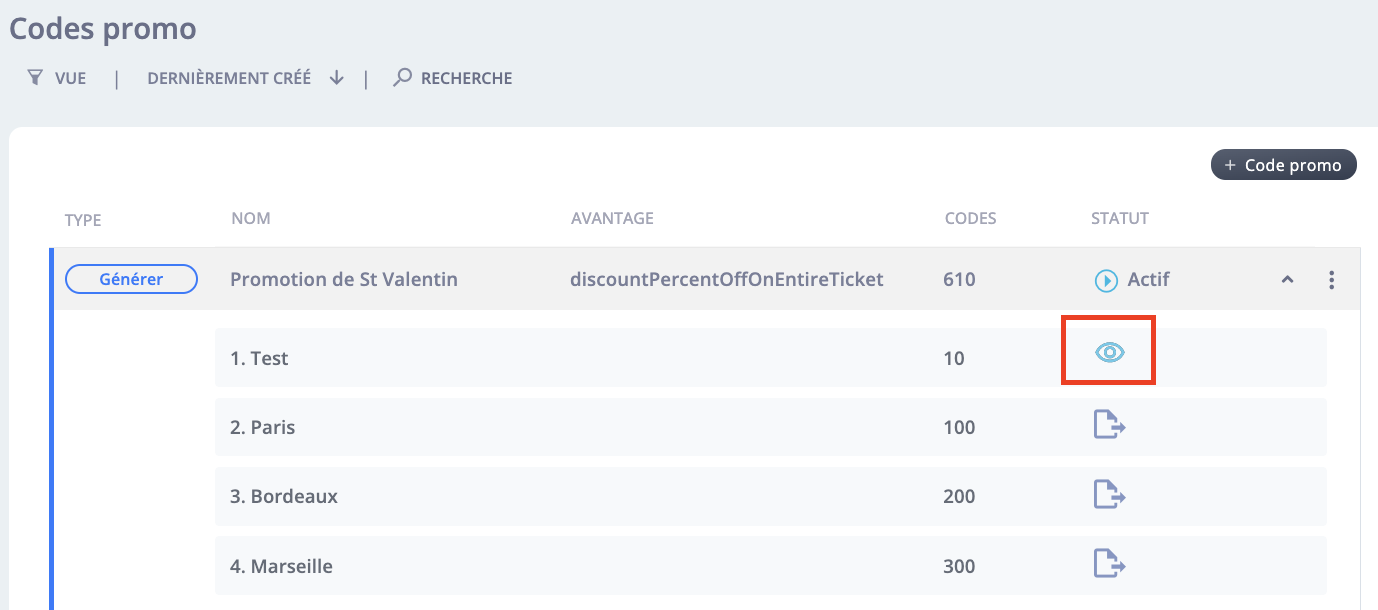1378x610 pixels.
Task: Select the 4. Marseille code batch row
Action: click(770, 566)
